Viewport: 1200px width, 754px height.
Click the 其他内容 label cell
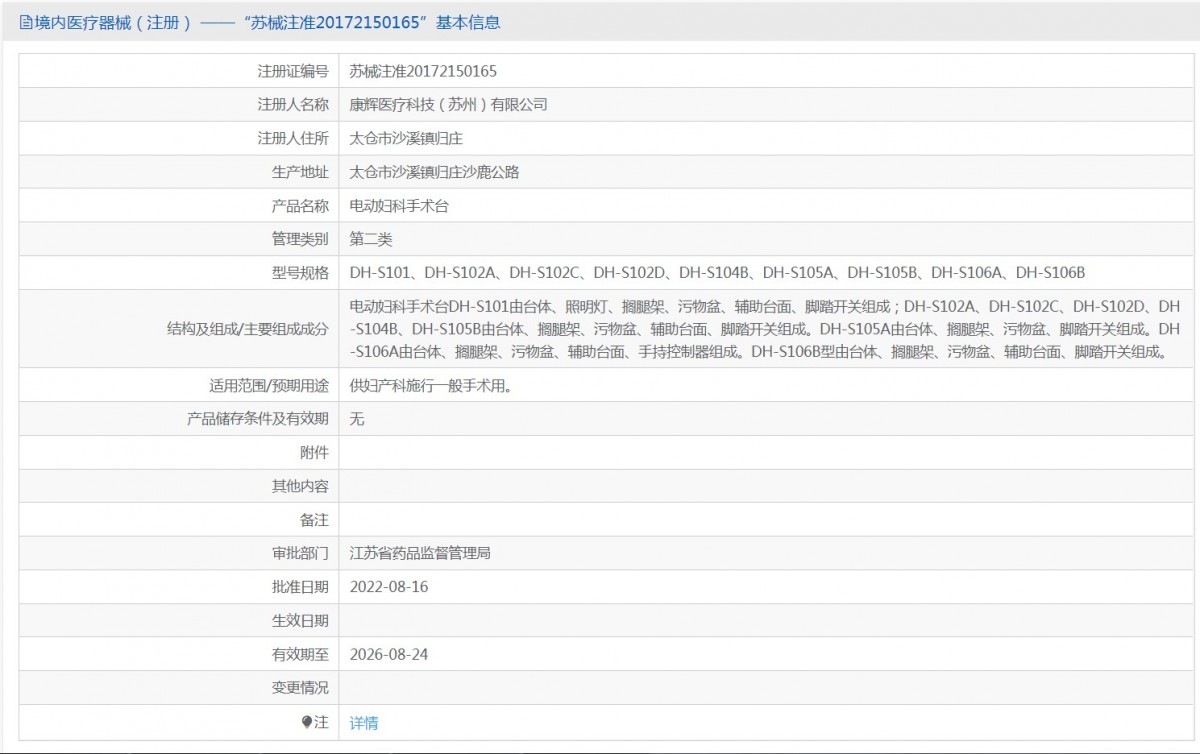[x=179, y=486]
